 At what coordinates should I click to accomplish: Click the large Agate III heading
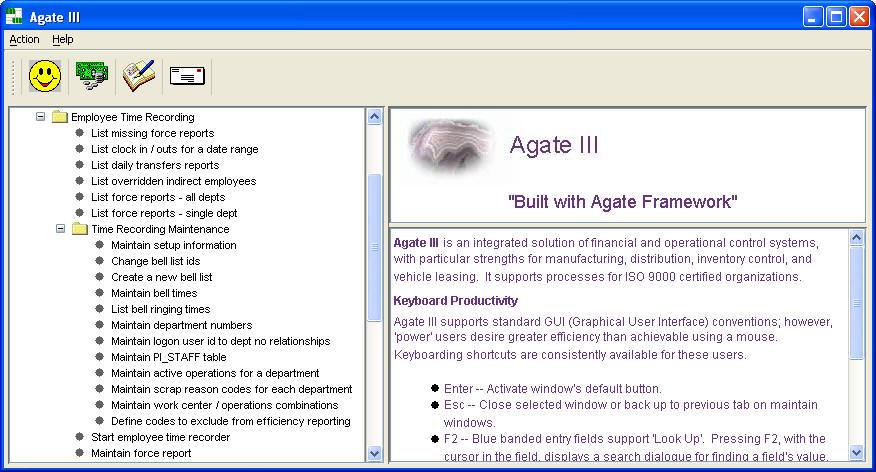[554, 145]
